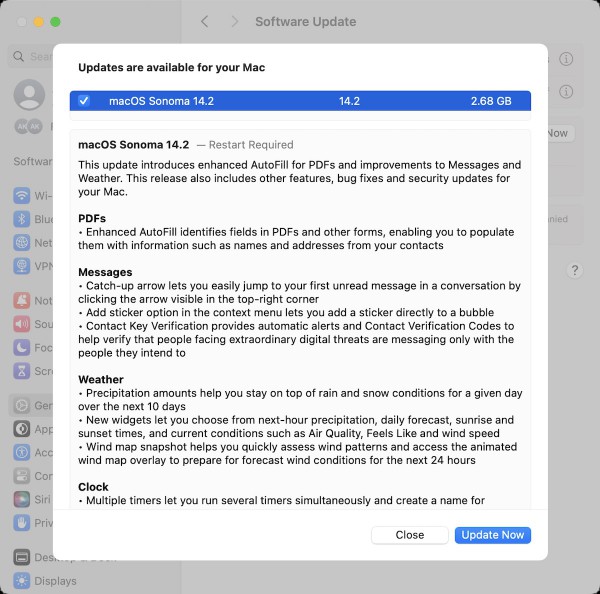Screen dimensions: 600x594
Task: Click the green zoom window button
Action: coord(55,22)
